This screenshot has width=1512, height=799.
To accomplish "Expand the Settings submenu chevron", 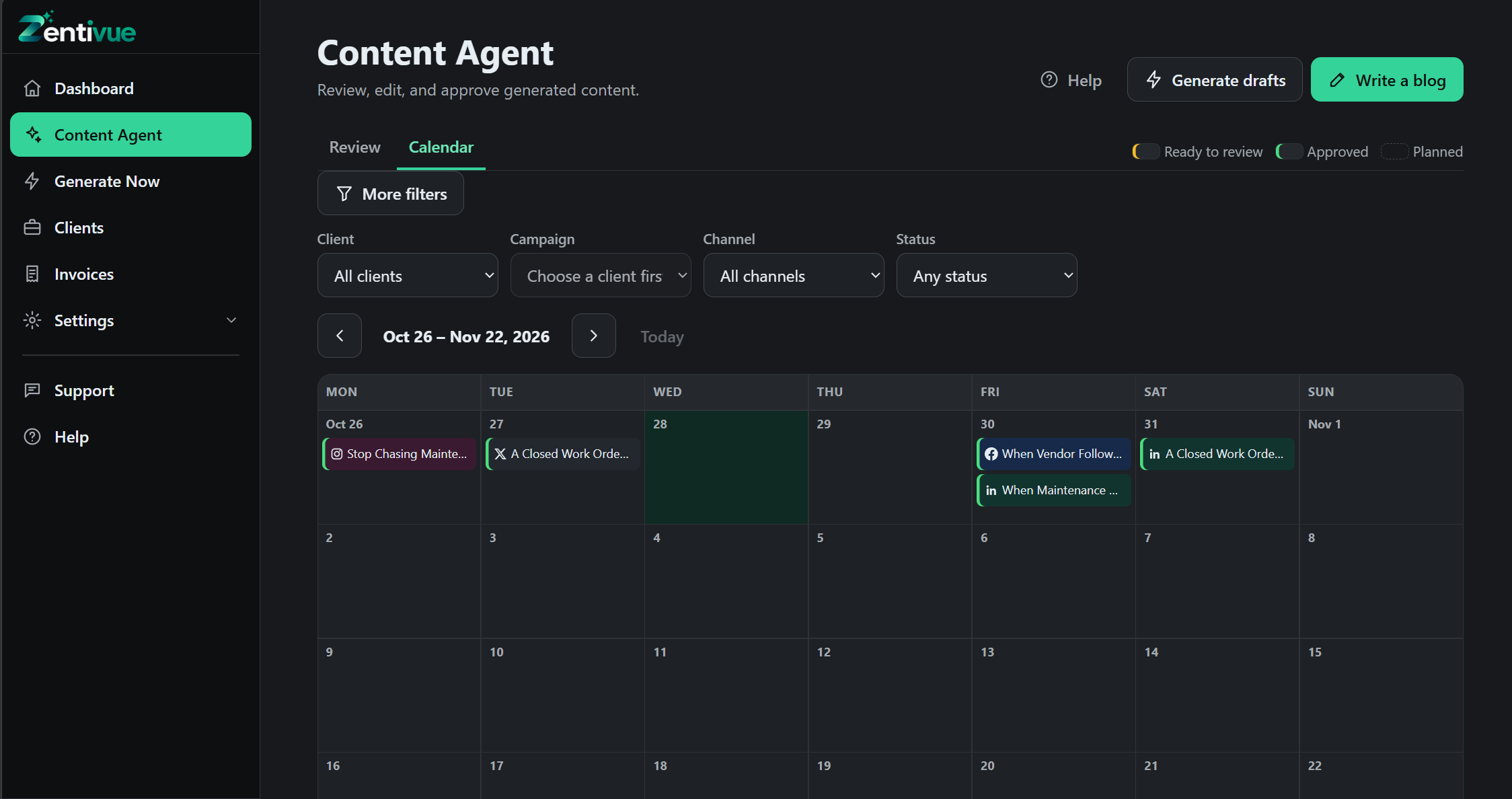I will pyautogui.click(x=231, y=320).
